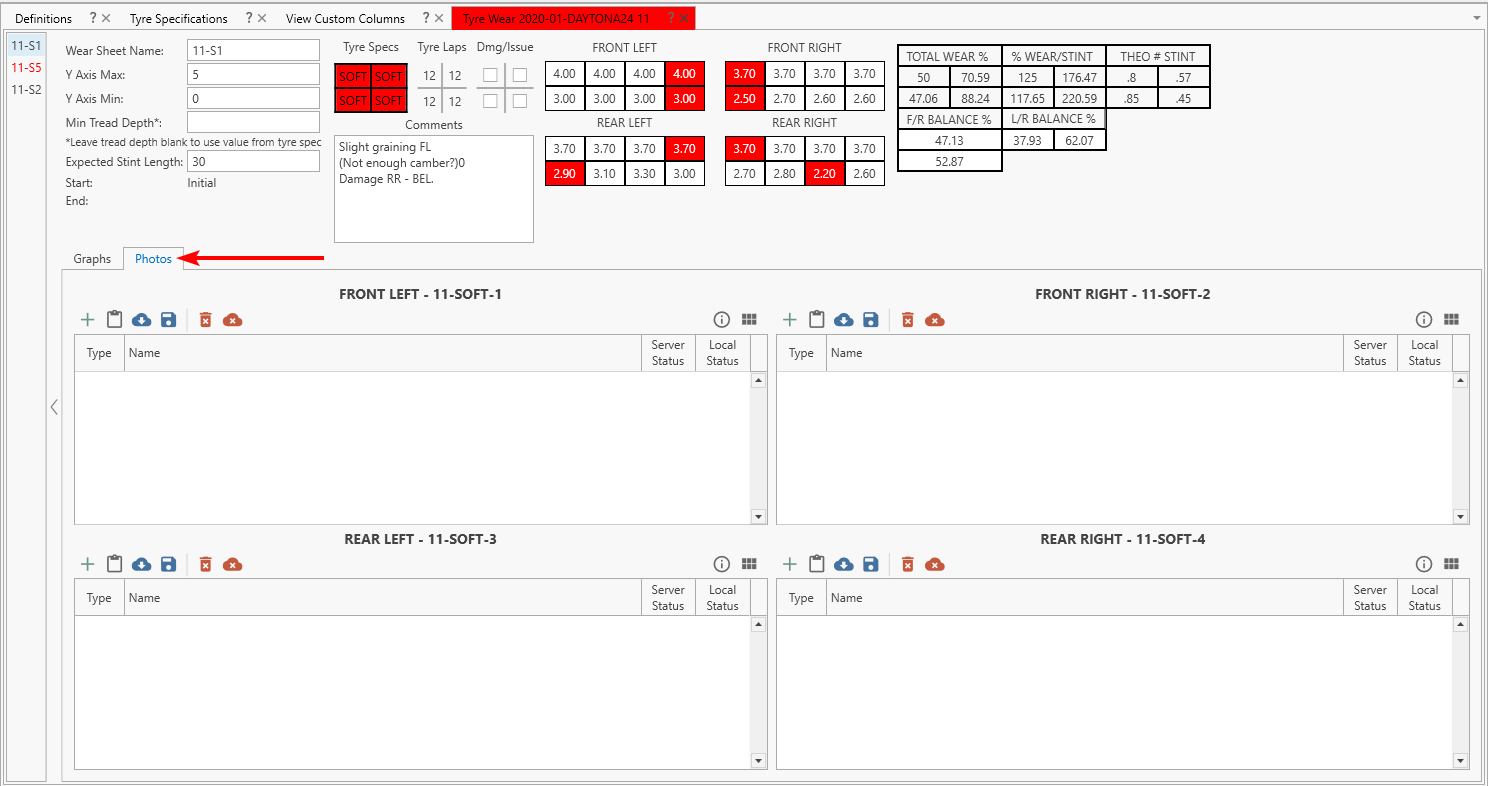Switch Rear Right photos to grid view
1488x786 pixels.
pyautogui.click(x=1452, y=565)
